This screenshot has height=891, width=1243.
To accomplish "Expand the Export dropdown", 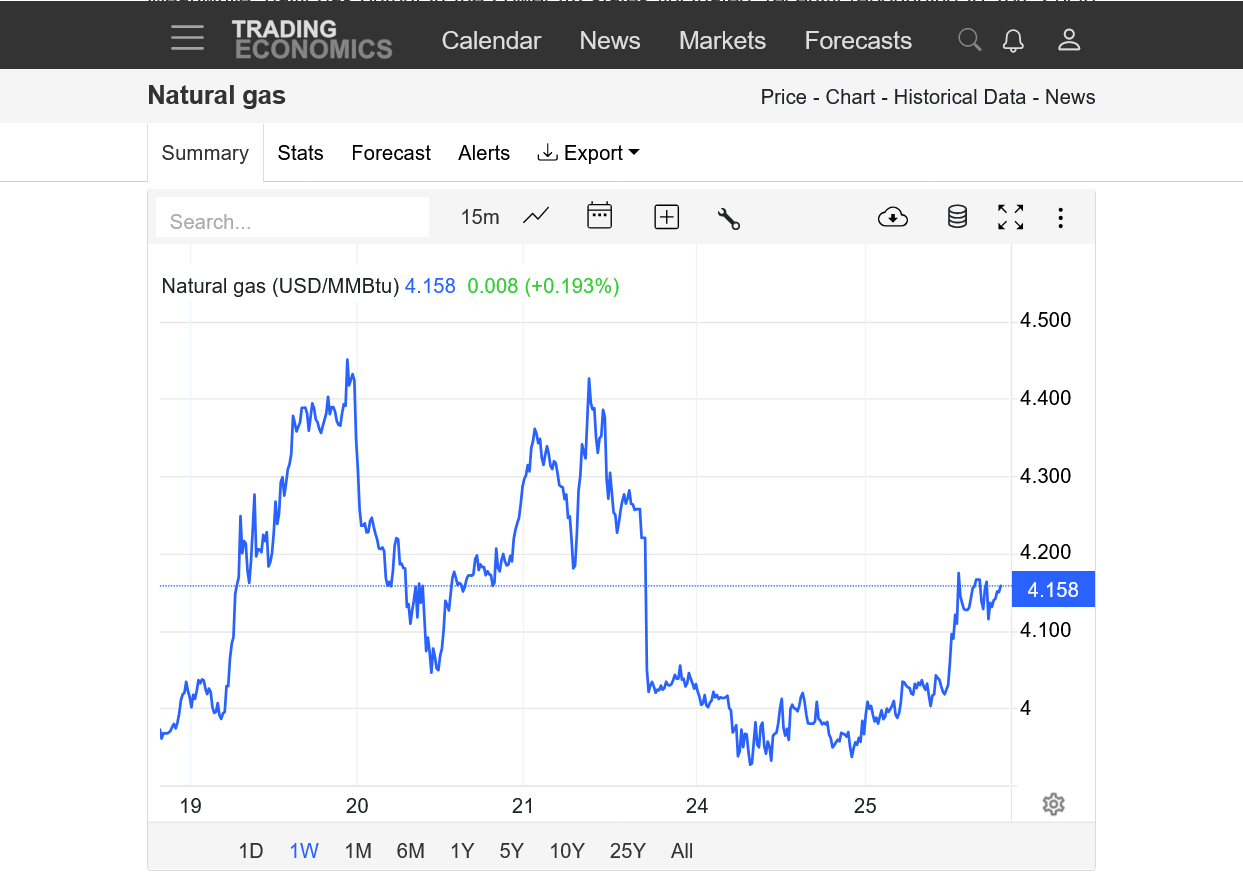I will click(588, 153).
